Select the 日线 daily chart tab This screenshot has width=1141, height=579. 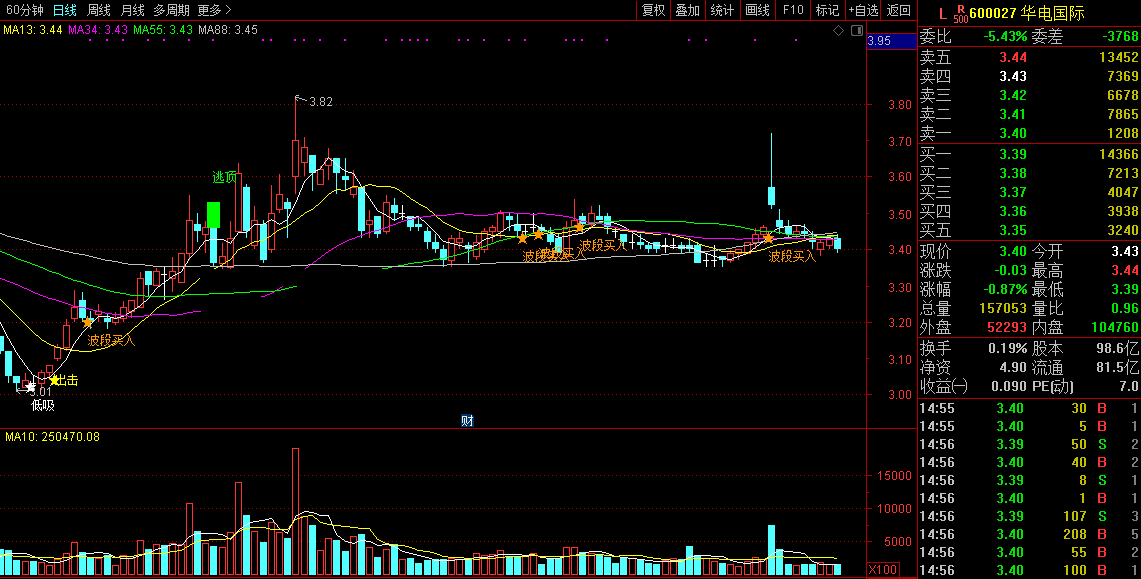pos(65,10)
